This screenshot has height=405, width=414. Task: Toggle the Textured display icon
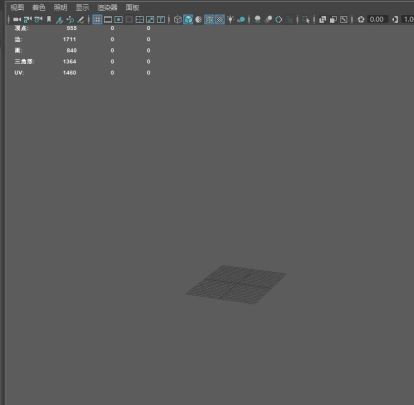[220, 20]
